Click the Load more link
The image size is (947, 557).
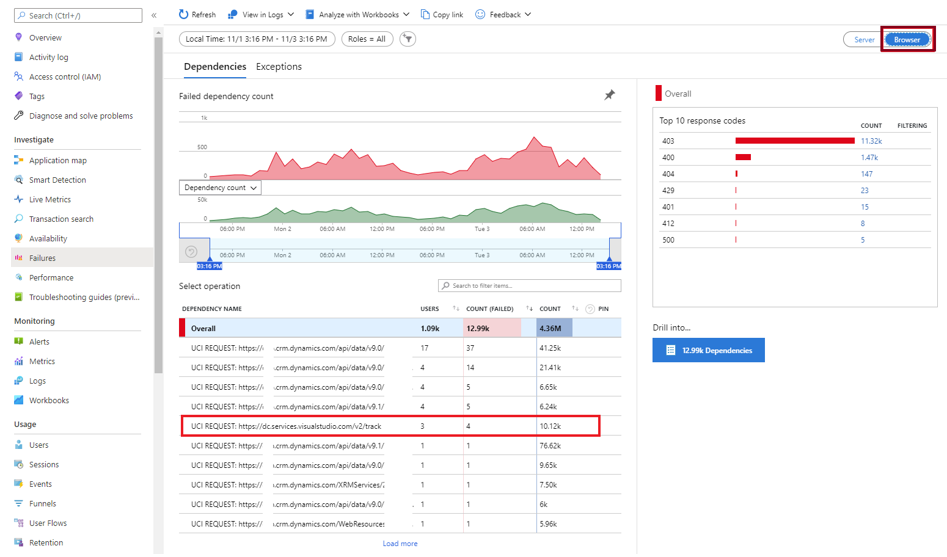point(400,543)
